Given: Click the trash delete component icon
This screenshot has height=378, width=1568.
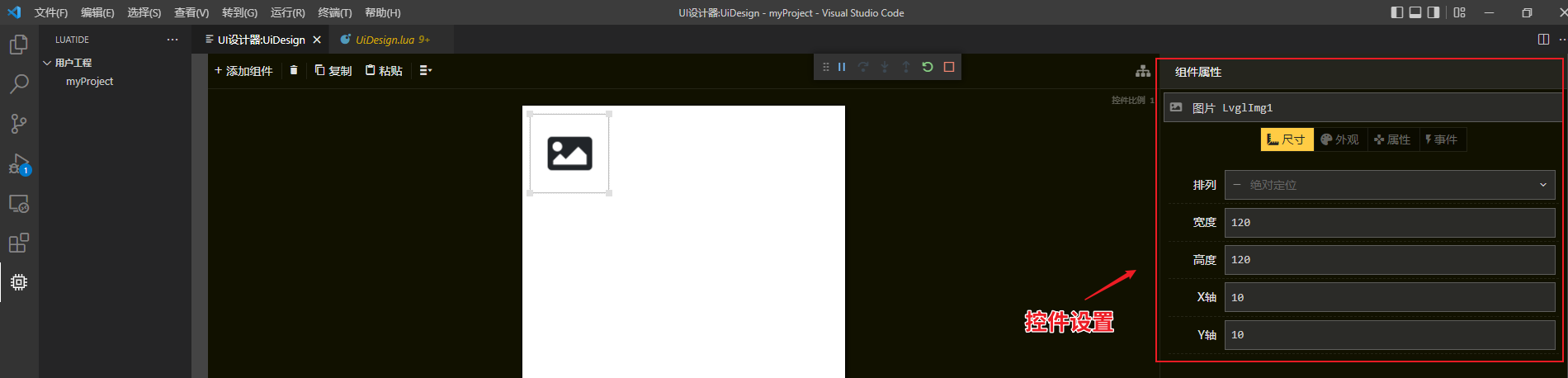Looking at the screenshot, I should 293,70.
